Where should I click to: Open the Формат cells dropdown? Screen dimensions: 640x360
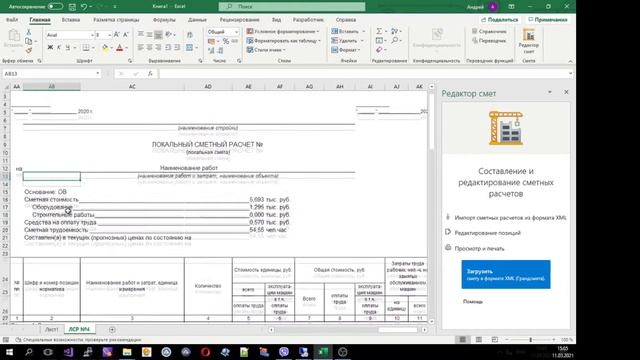click(346, 50)
